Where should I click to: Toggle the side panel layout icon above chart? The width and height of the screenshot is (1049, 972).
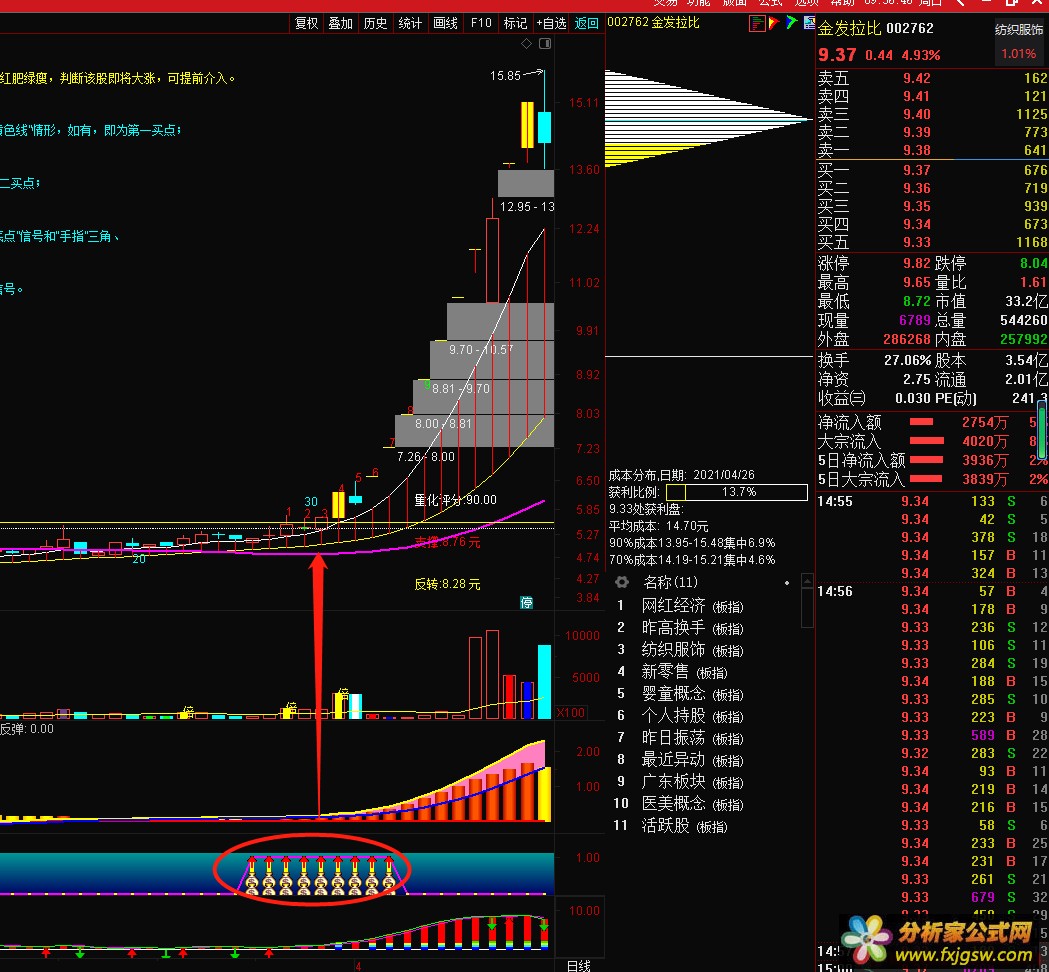coord(545,43)
